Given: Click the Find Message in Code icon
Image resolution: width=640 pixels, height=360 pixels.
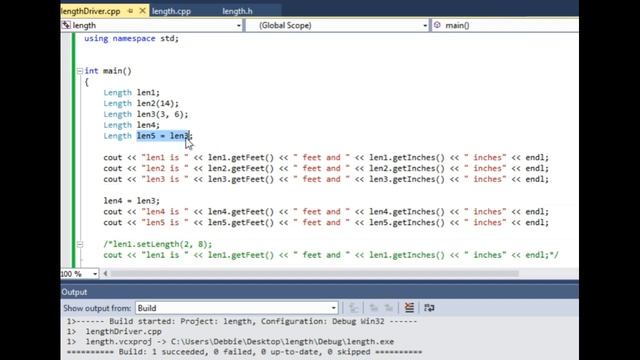Looking at the screenshot, I should coord(353,308).
